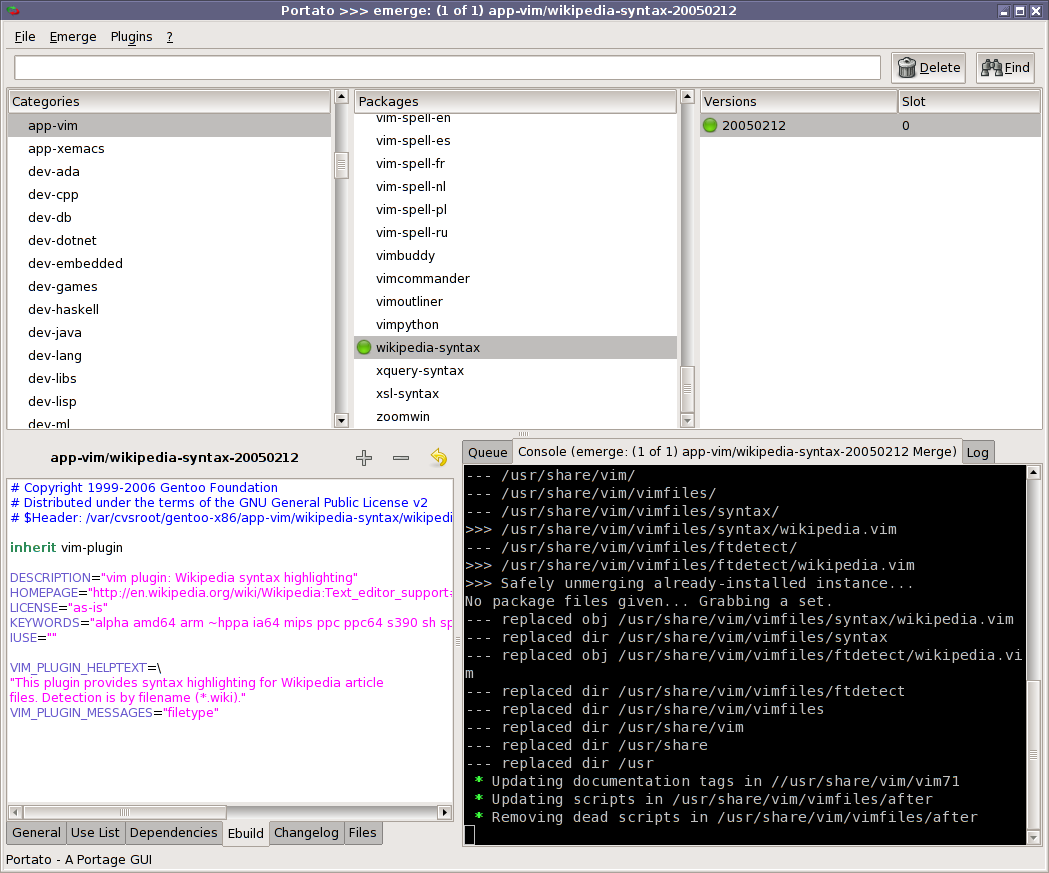This screenshot has height=873, width=1049.
Task: Click the Slot column header
Action: 969,102
